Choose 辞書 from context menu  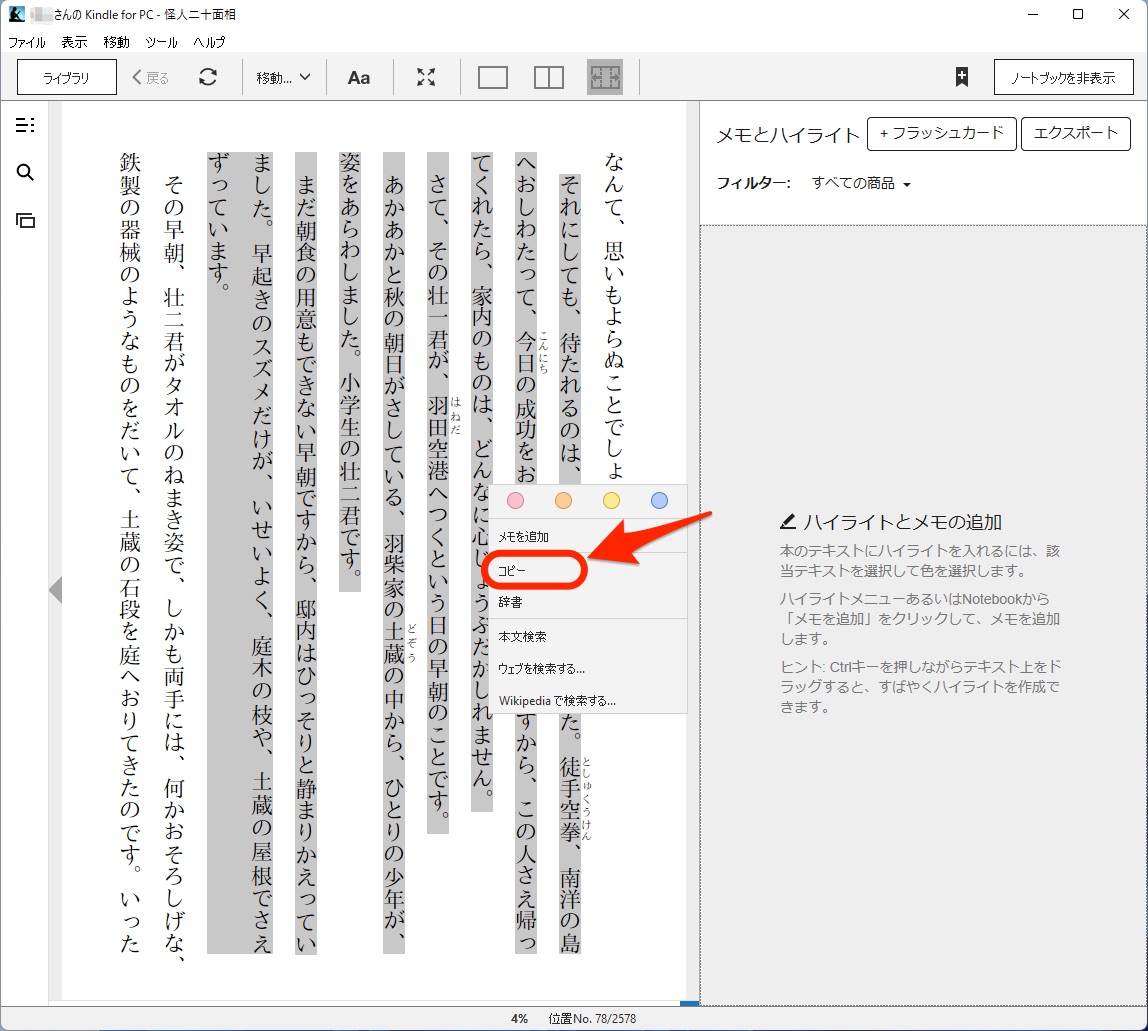(x=589, y=602)
